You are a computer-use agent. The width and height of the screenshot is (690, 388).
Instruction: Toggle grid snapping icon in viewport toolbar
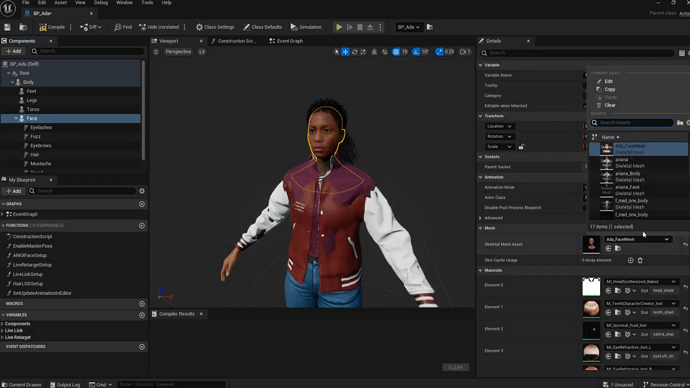396,52
